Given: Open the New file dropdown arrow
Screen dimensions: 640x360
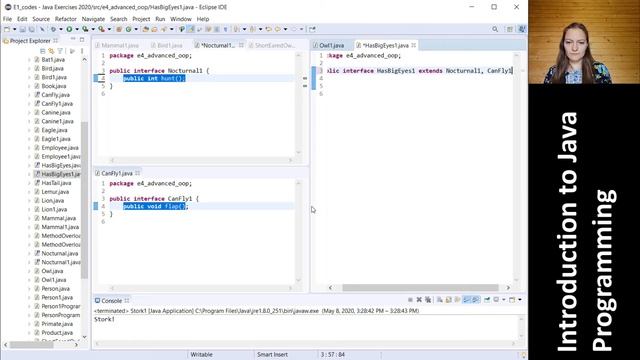Looking at the screenshot, I should 14,29.
